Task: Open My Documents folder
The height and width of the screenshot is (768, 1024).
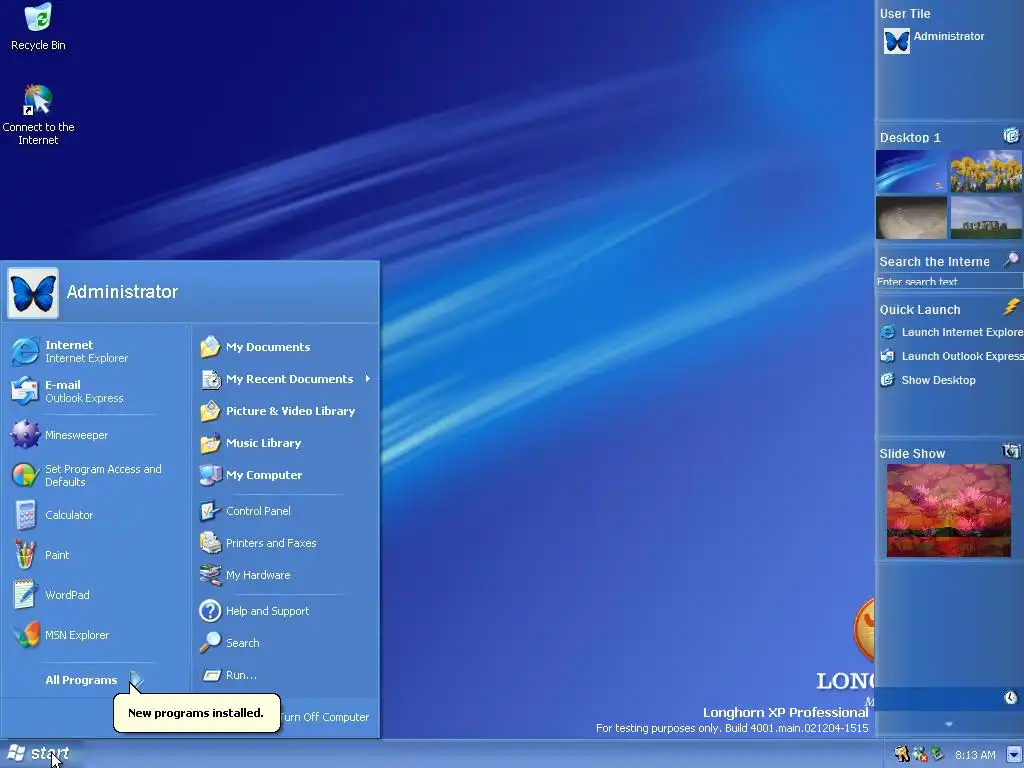Action: pos(255,347)
